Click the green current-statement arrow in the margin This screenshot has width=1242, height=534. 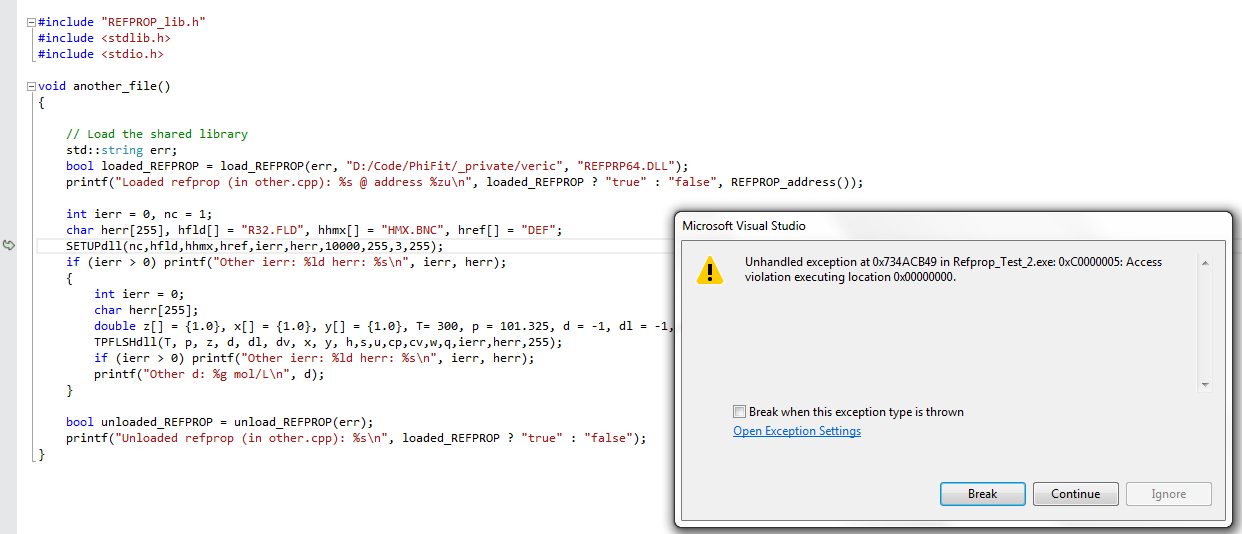click(9, 245)
